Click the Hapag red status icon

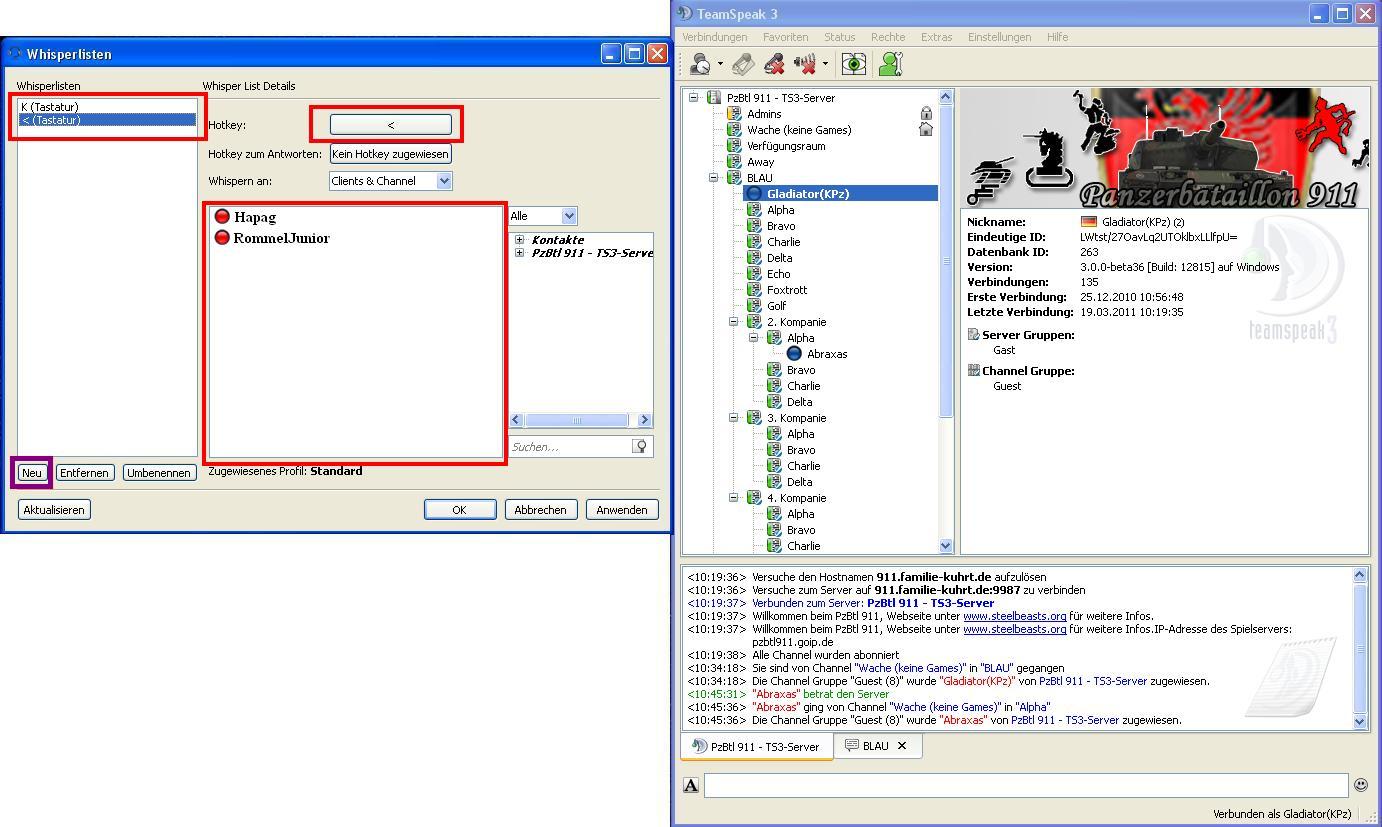tap(222, 217)
